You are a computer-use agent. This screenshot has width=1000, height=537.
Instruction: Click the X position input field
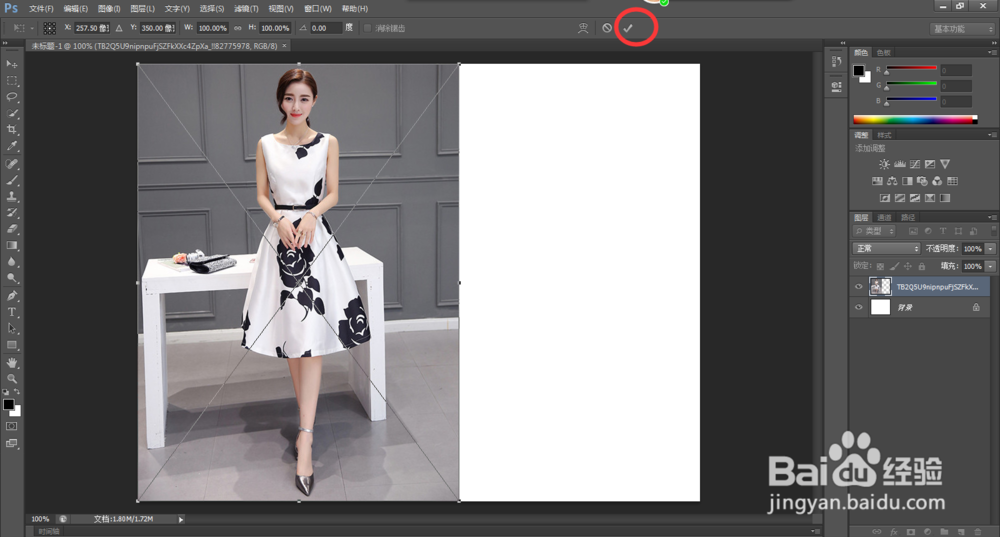coord(91,28)
